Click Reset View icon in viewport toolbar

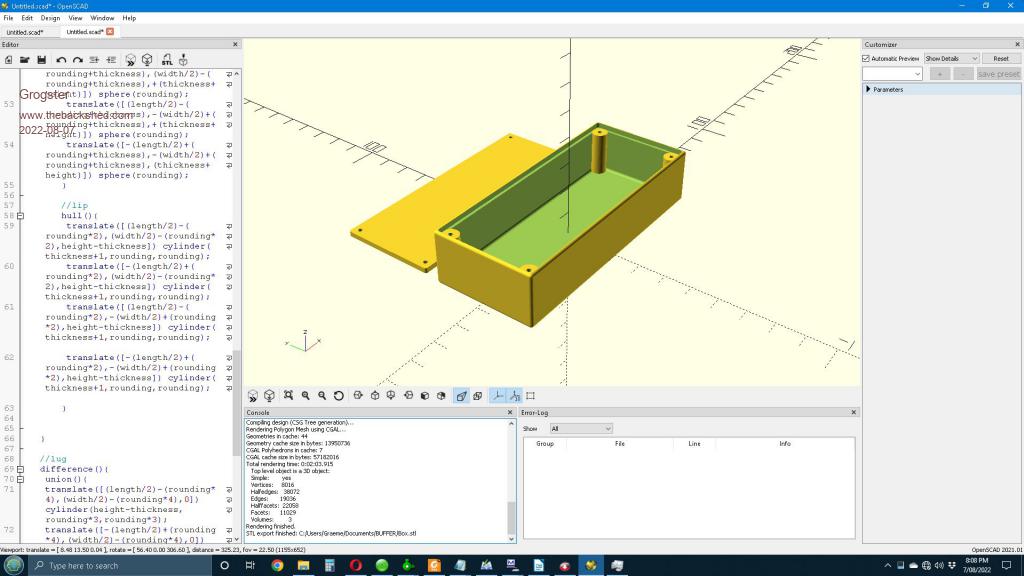coord(339,396)
